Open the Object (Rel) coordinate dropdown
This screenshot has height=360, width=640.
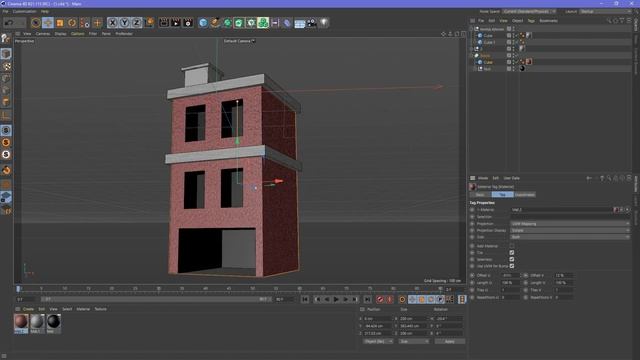click(x=378, y=341)
